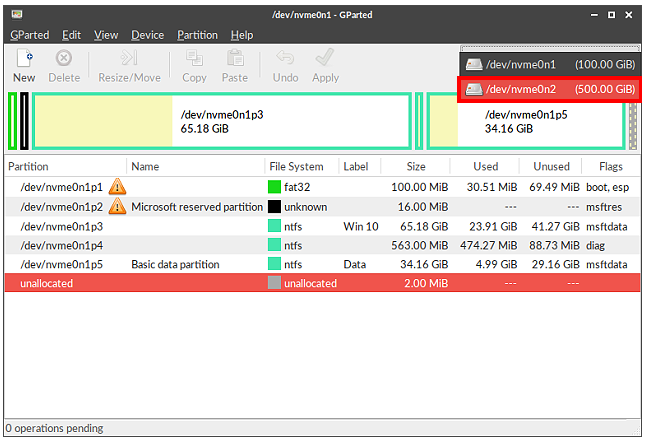The height and width of the screenshot is (443, 645).
Task: Open the Partition menu
Action: click(x=197, y=35)
